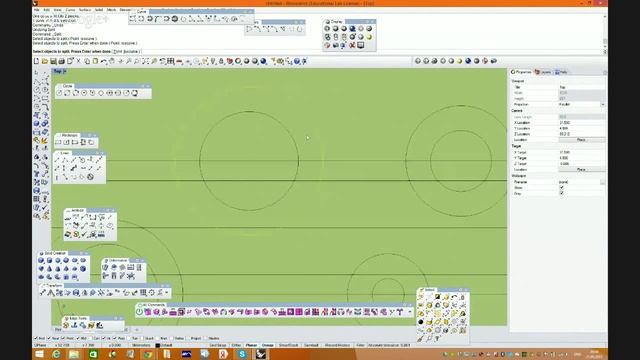Click the wallpaper Filename browse button

pos(603,182)
